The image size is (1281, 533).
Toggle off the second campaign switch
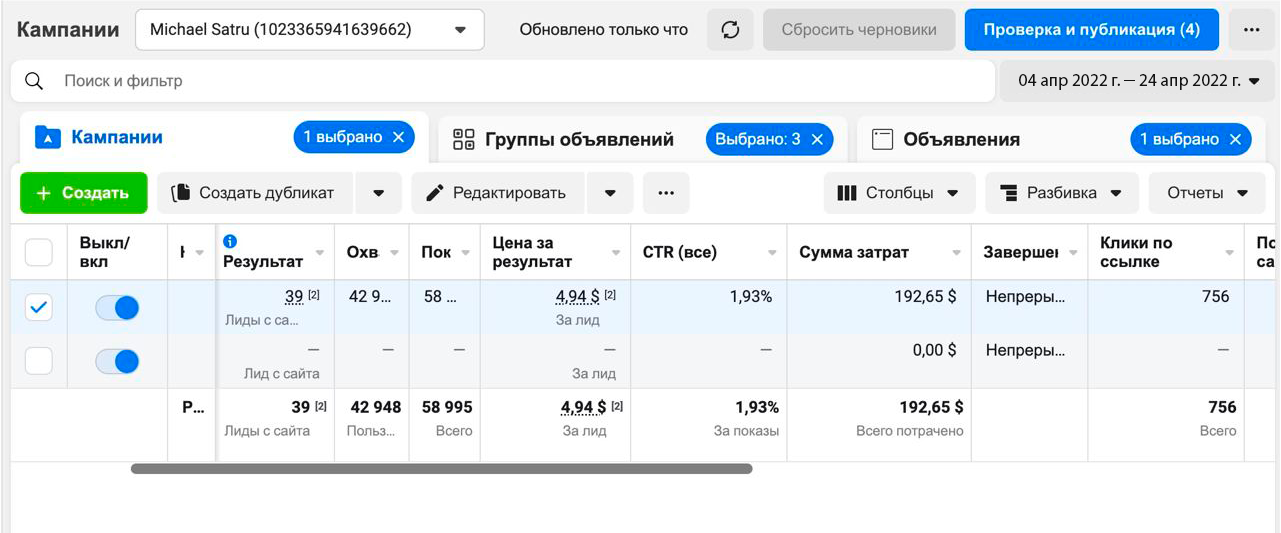117,361
